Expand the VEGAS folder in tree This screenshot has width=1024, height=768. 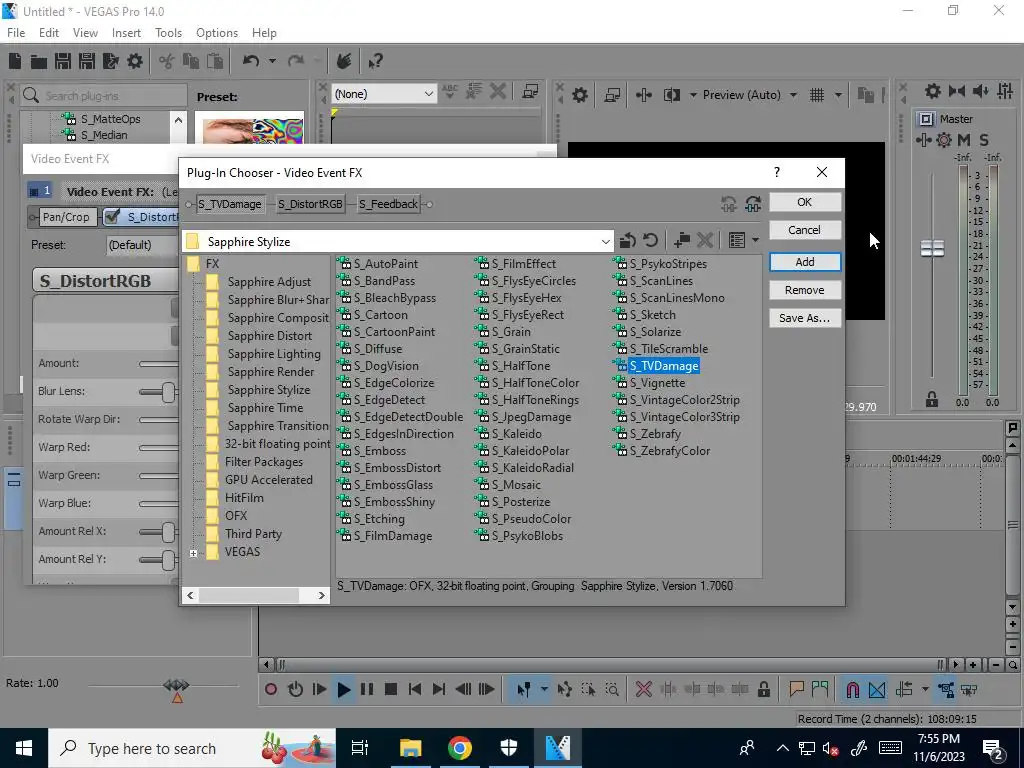[x=193, y=553]
